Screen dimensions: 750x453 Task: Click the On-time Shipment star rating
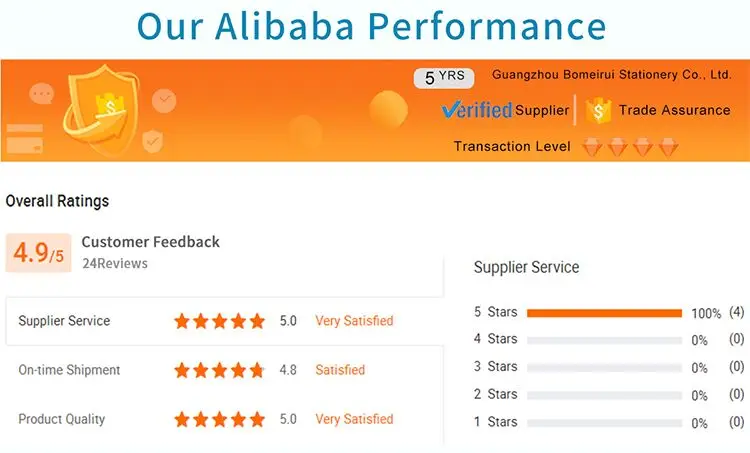point(219,370)
